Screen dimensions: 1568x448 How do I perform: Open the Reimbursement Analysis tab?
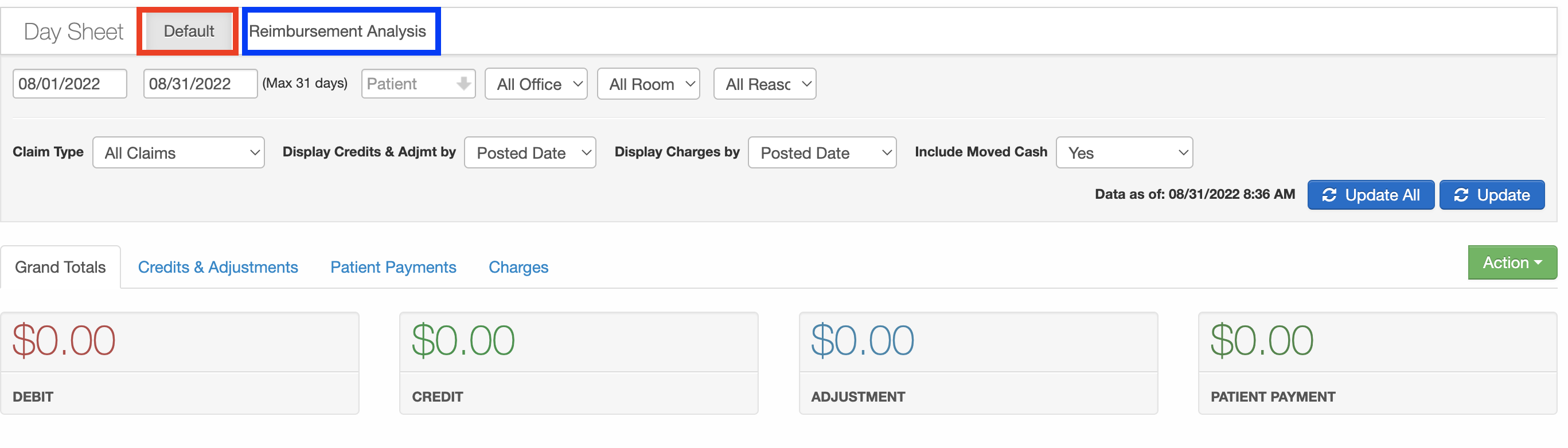point(337,31)
